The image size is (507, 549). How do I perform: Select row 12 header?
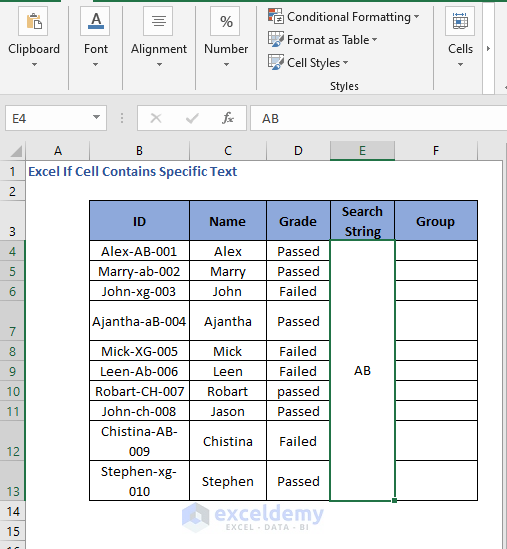[x=13, y=441]
